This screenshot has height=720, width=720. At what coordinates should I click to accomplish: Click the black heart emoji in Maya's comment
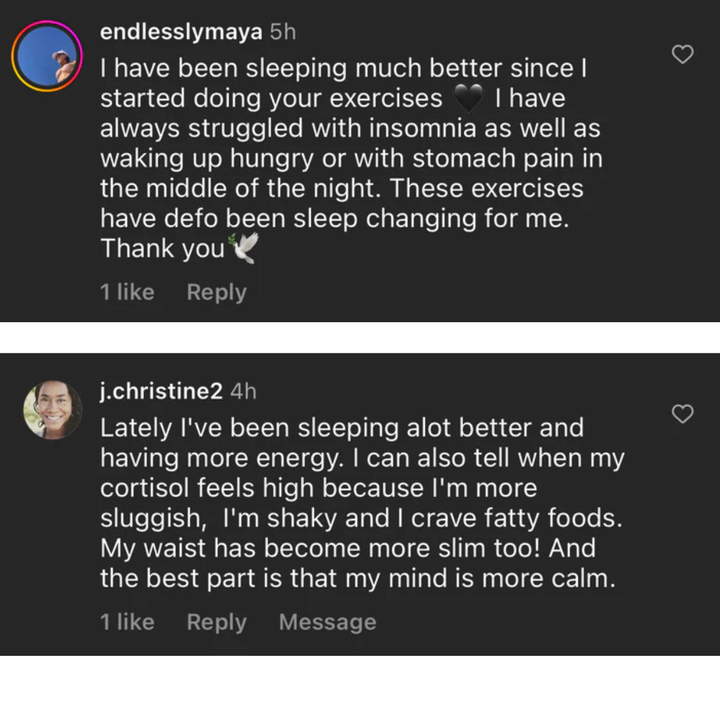(468, 100)
